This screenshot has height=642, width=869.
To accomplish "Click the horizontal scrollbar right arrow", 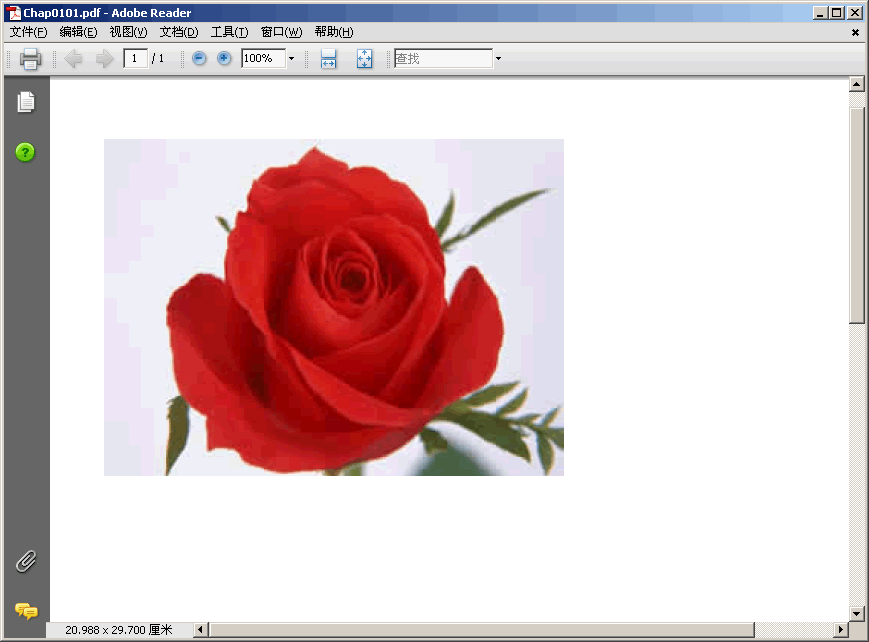I will [841, 630].
